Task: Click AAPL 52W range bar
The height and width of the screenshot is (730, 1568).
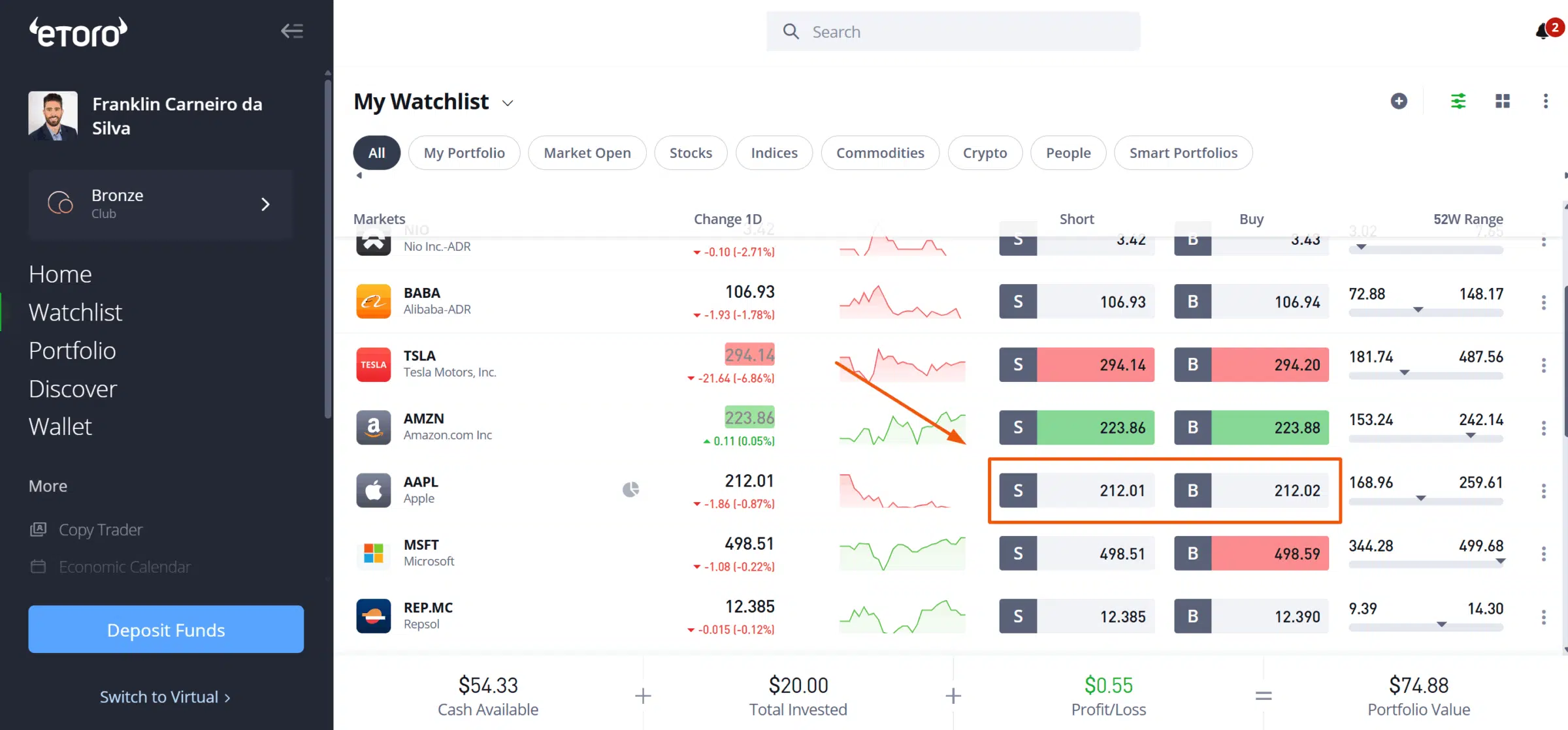Action: [1426, 501]
